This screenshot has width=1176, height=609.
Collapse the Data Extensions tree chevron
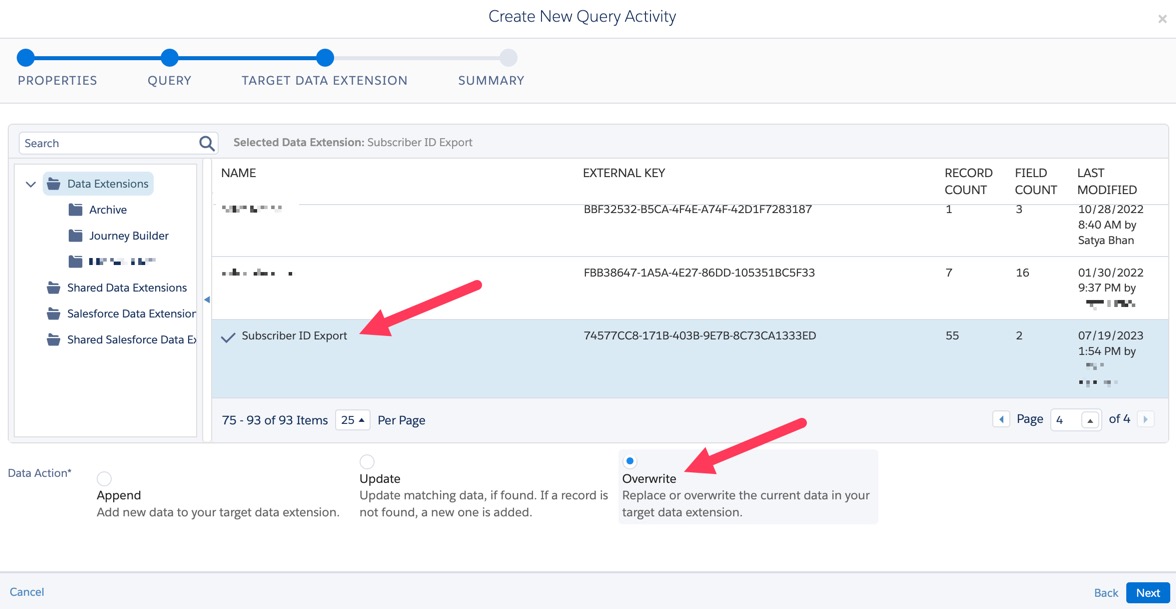coord(31,184)
